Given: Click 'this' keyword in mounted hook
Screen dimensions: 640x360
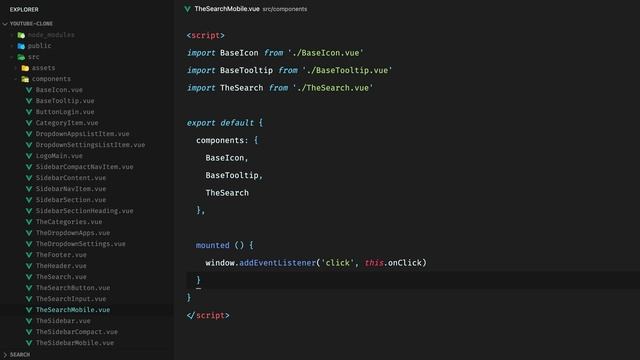Looking at the screenshot, I should click(374, 263).
